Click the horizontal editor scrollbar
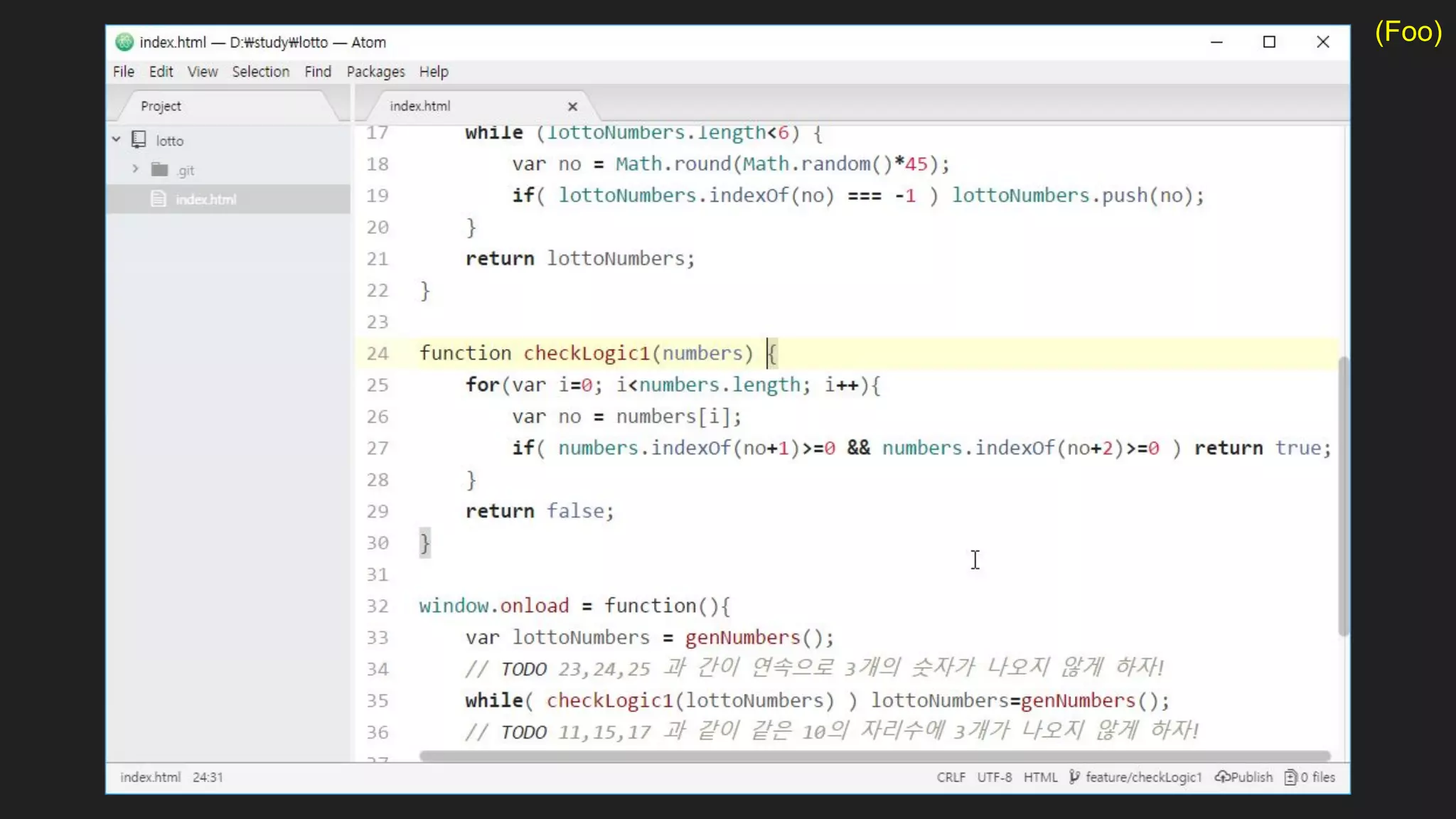The image size is (1456, 819). coord(874,756)
